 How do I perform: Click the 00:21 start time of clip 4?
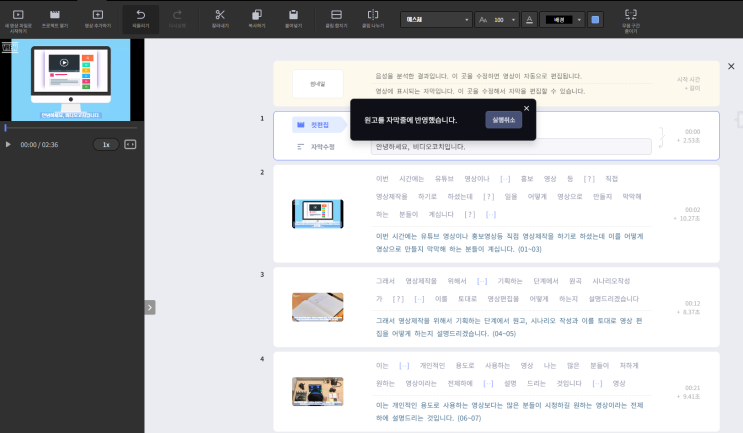(x=692, y=388)
